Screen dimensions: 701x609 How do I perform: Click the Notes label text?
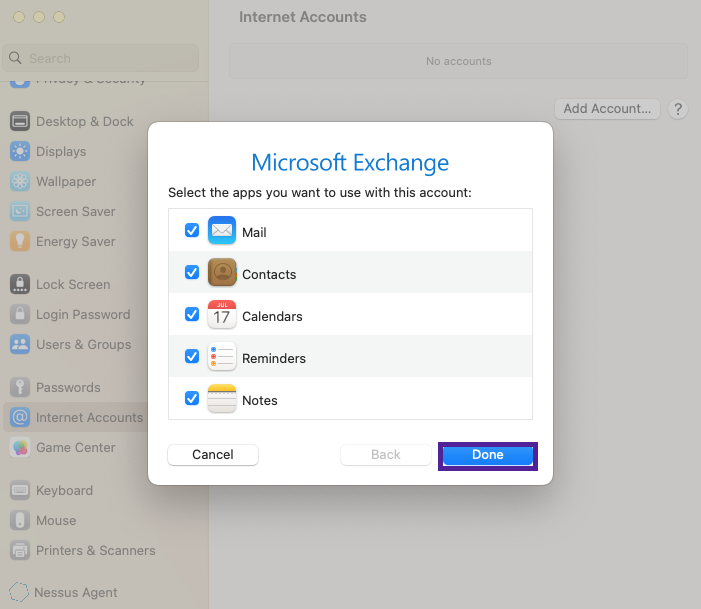[x=260, y=401]
